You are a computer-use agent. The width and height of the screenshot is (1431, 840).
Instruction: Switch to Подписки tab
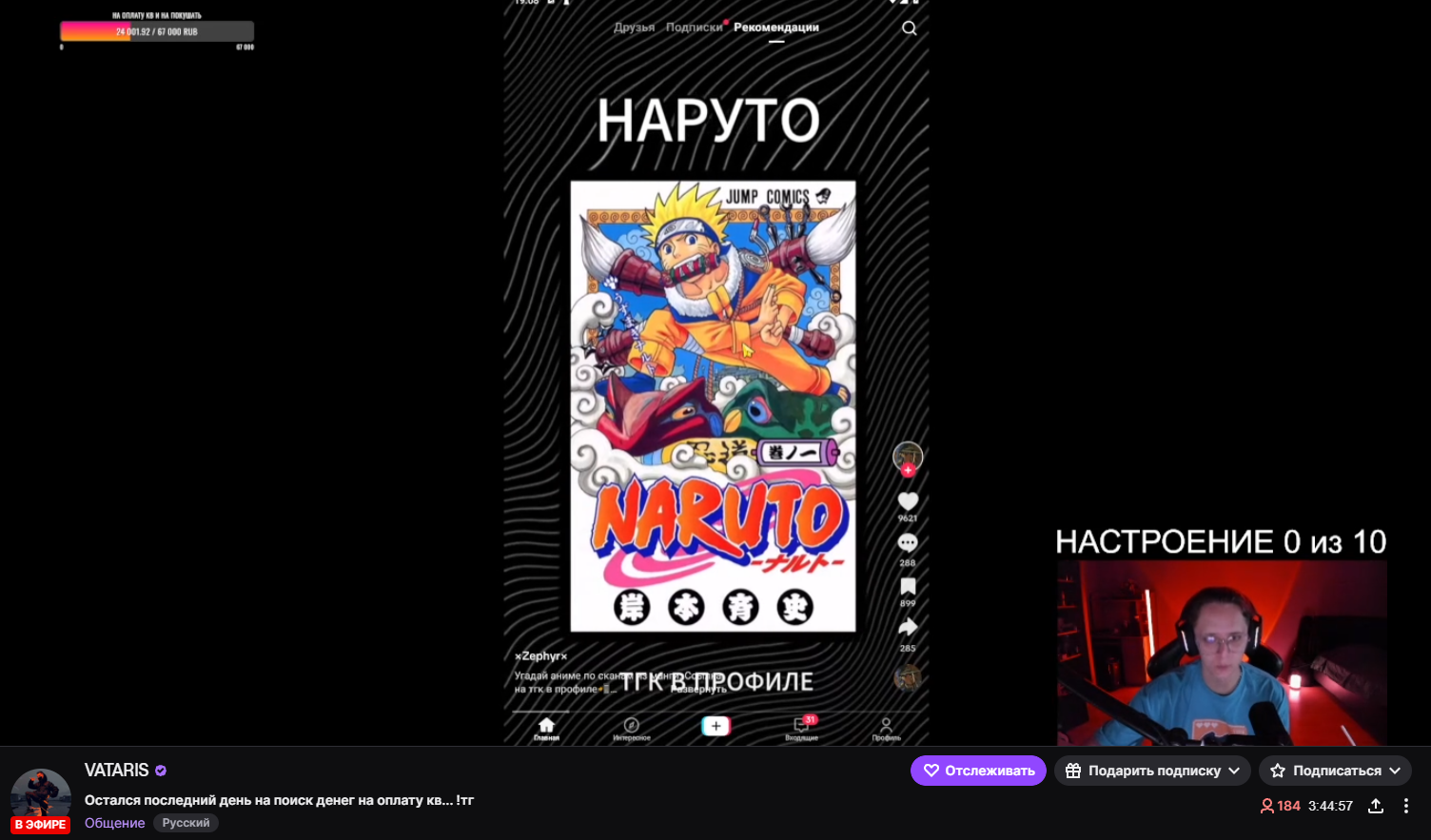click(x=695, y=28)
